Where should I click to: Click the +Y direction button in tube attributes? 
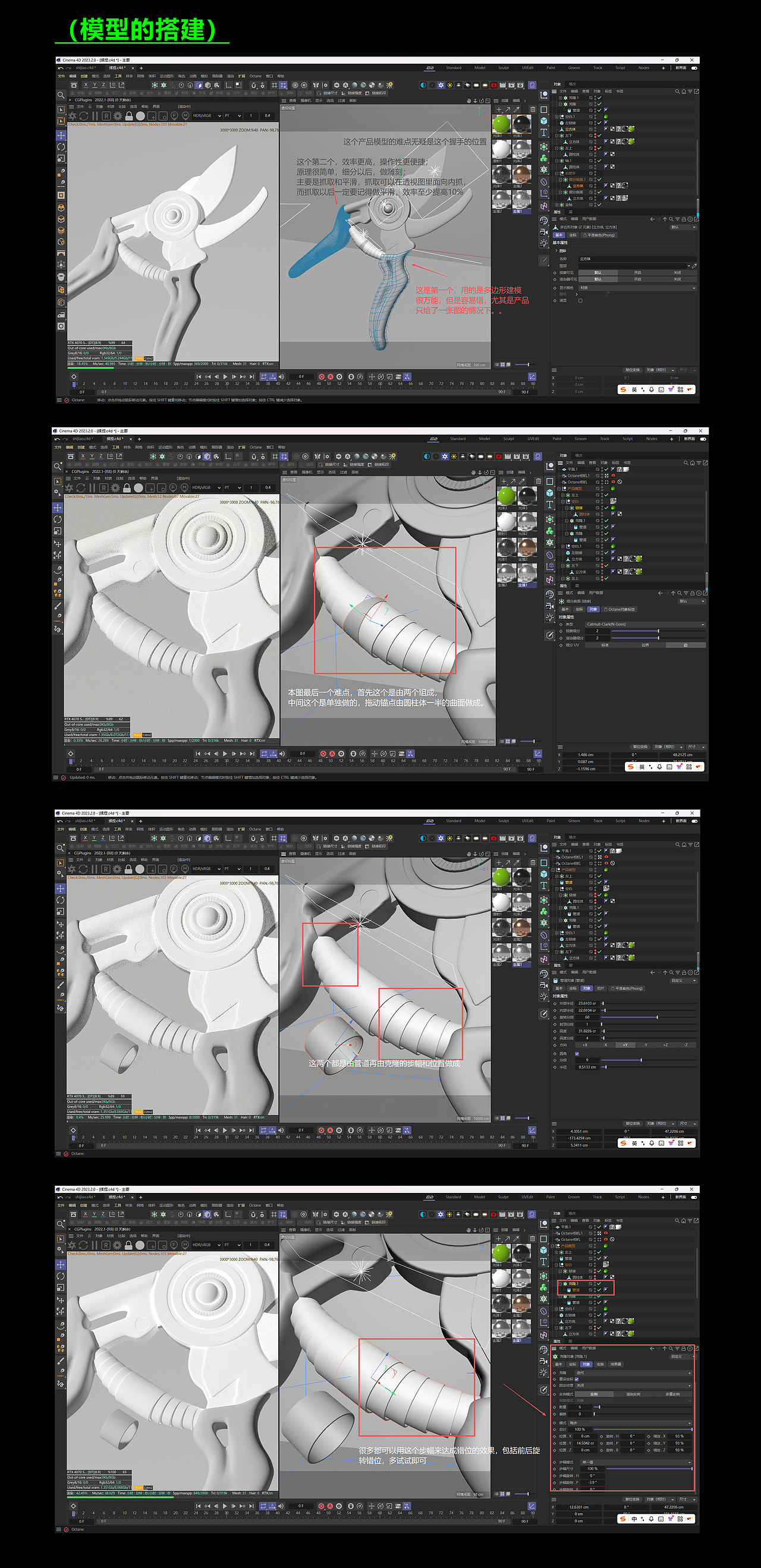625,1045
